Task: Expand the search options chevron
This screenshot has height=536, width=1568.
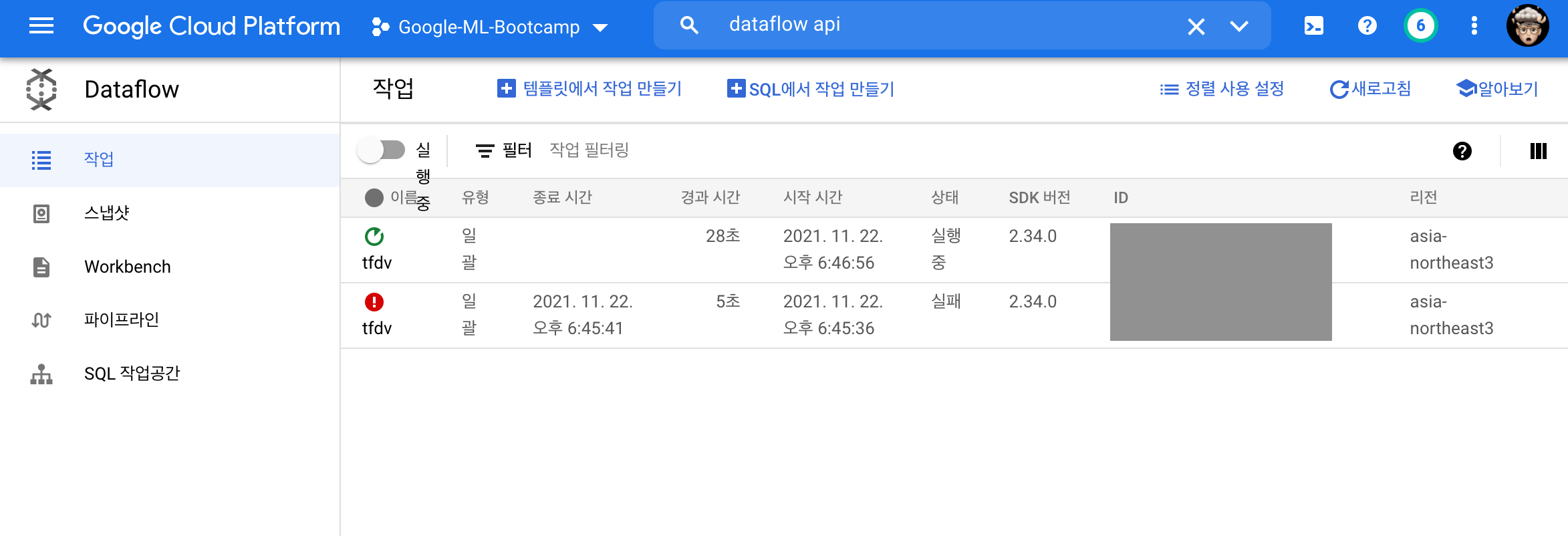Action: point(1238,26)
